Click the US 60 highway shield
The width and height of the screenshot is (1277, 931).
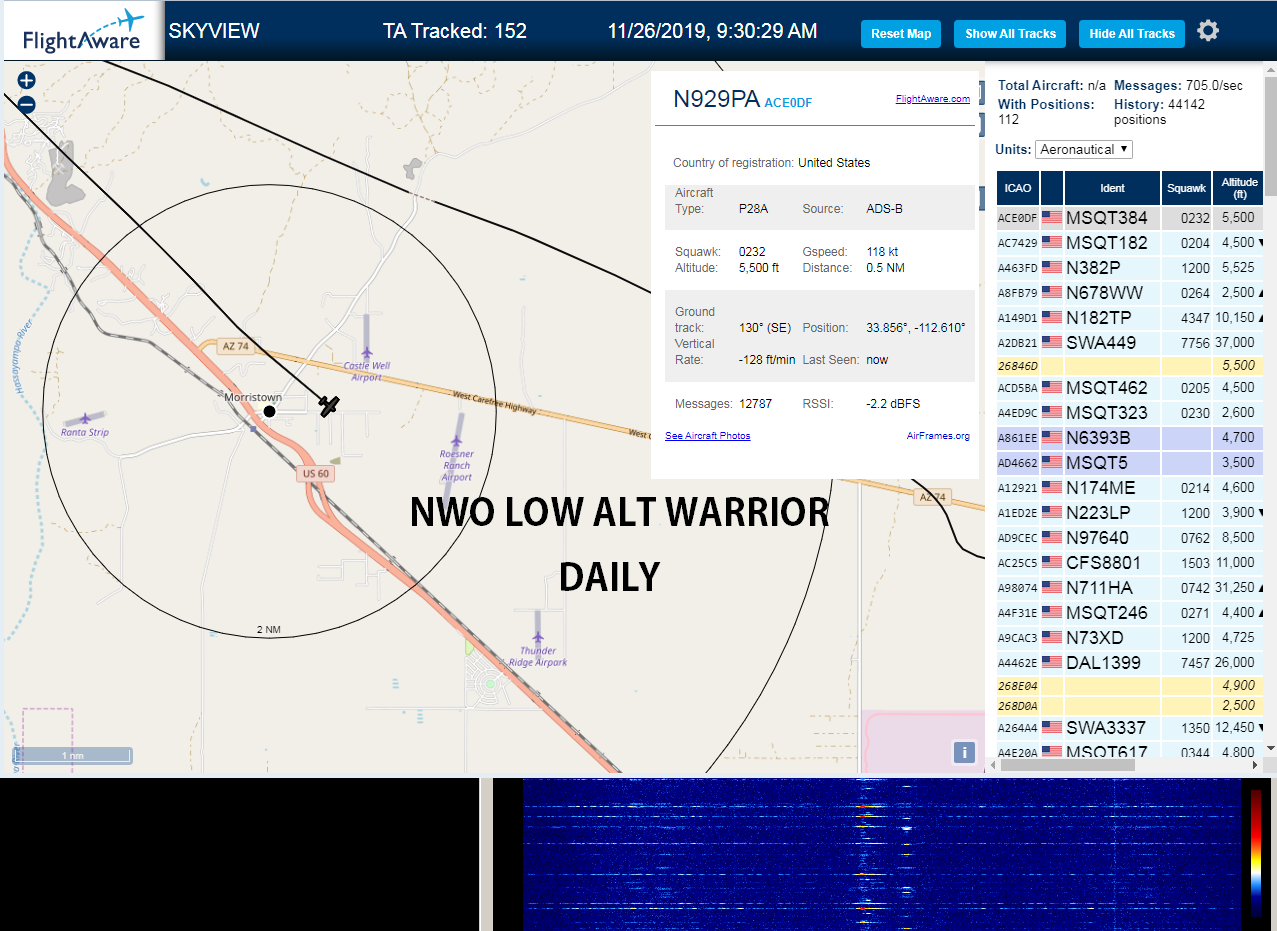pos(315,474)
